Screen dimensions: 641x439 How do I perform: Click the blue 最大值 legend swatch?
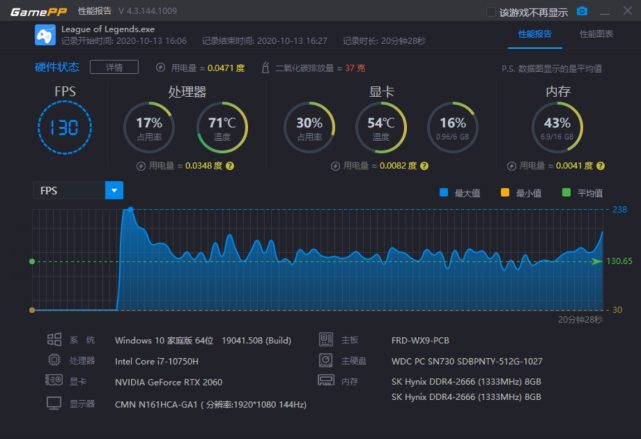pyautogui.click(x=444, y=193)
